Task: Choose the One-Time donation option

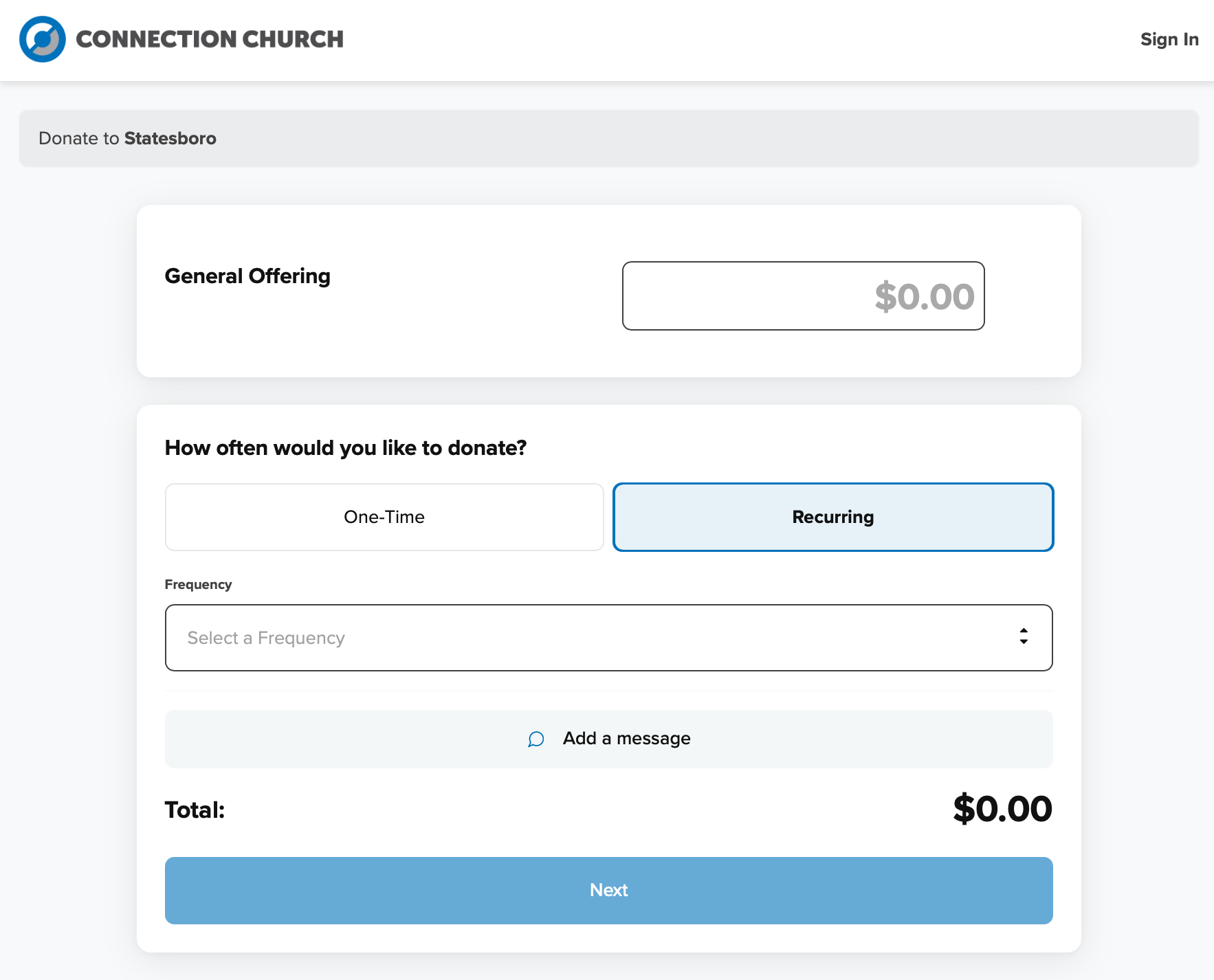Action: [384, 517]
